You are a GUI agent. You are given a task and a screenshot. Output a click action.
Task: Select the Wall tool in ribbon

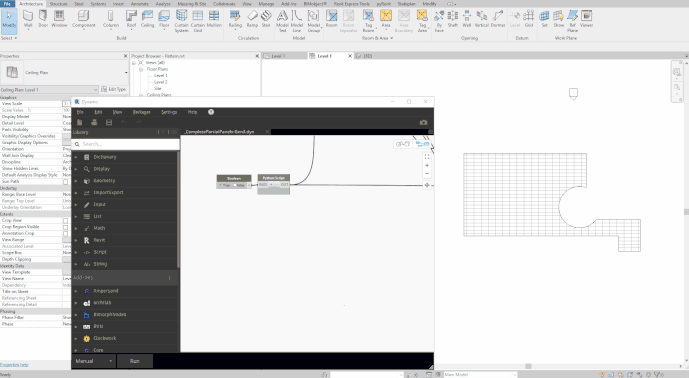tap(28, 19)
